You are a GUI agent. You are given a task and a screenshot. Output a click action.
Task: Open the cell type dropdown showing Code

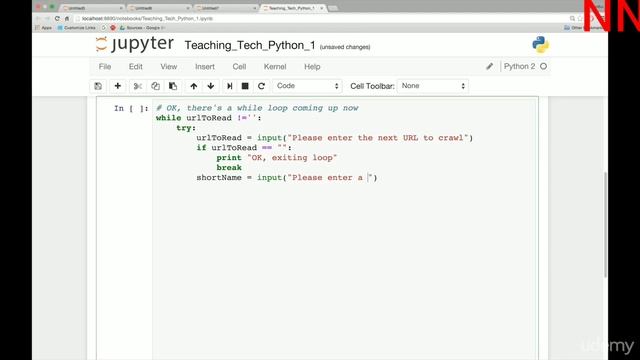click(307, 86)
